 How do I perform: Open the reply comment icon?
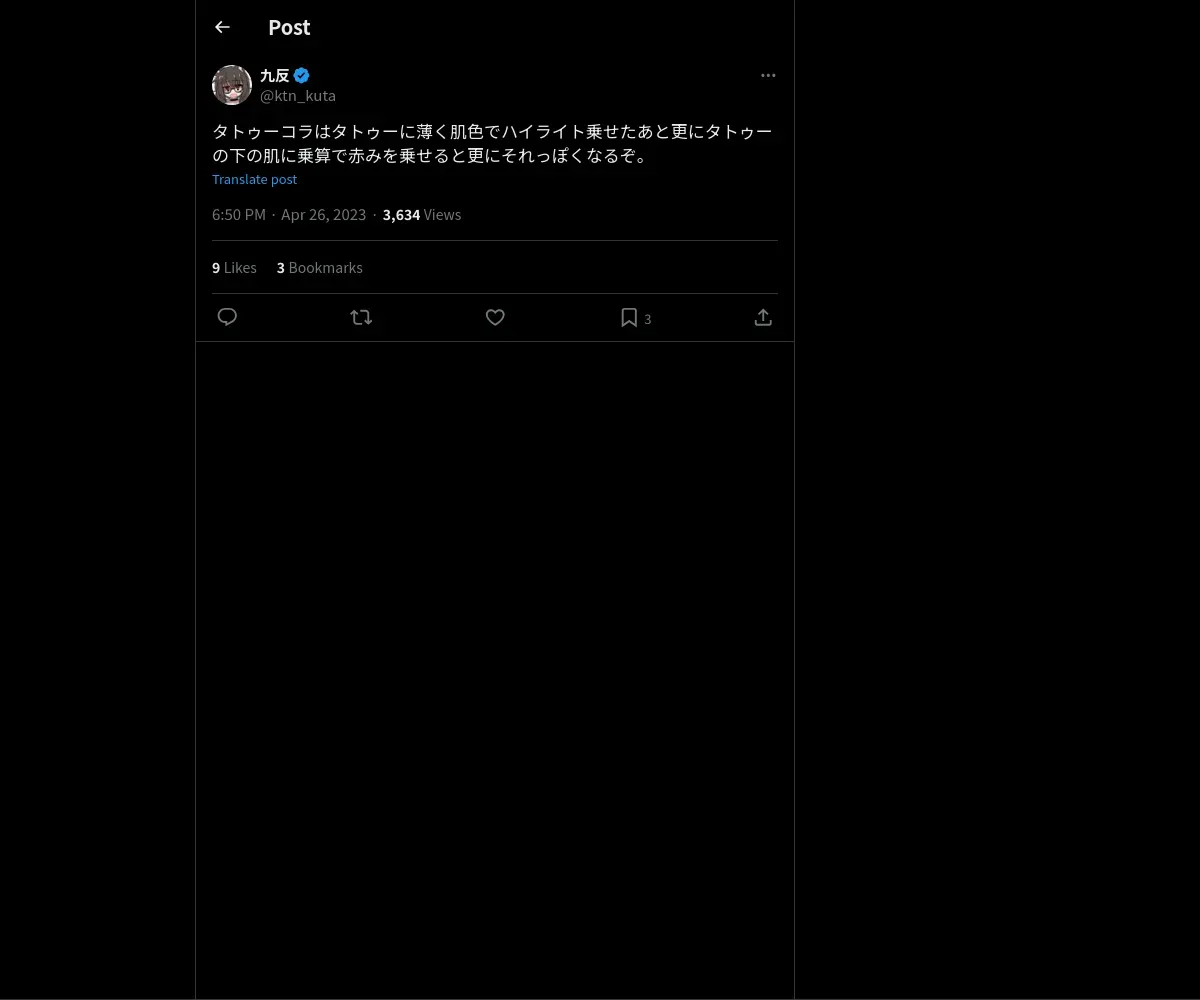[x=227, y=317]
